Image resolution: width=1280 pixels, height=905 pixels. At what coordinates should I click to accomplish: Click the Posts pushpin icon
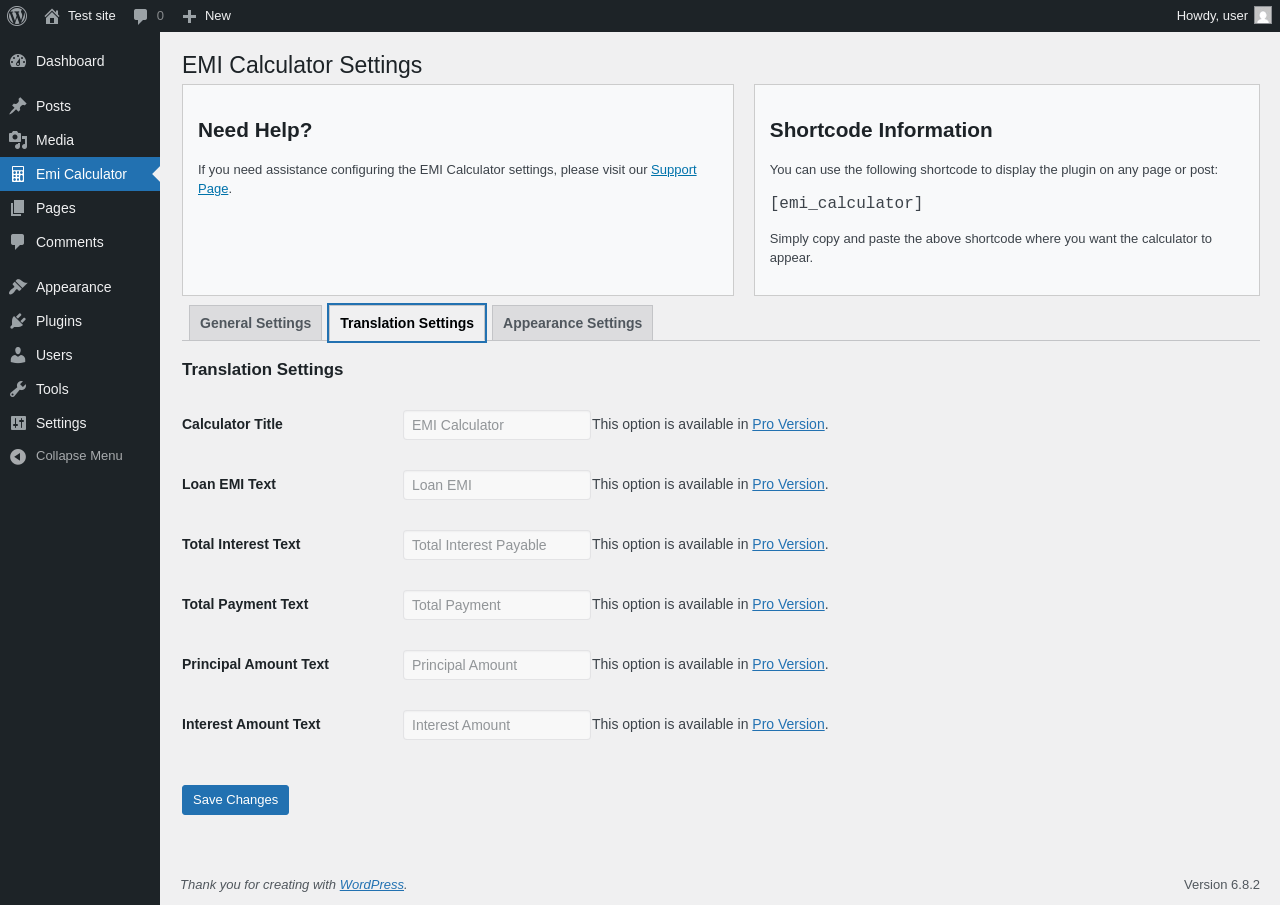click(18, 106)
